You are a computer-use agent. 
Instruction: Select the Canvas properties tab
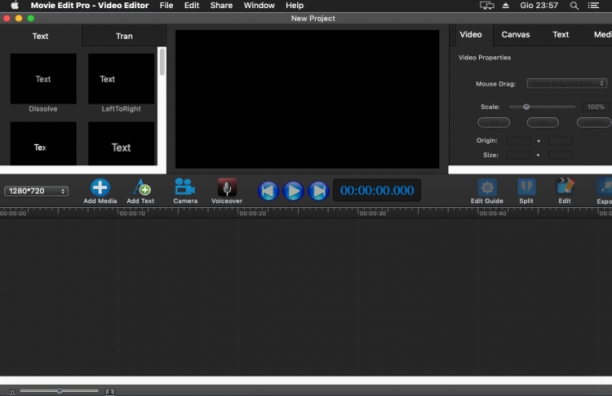click(516, 35)
